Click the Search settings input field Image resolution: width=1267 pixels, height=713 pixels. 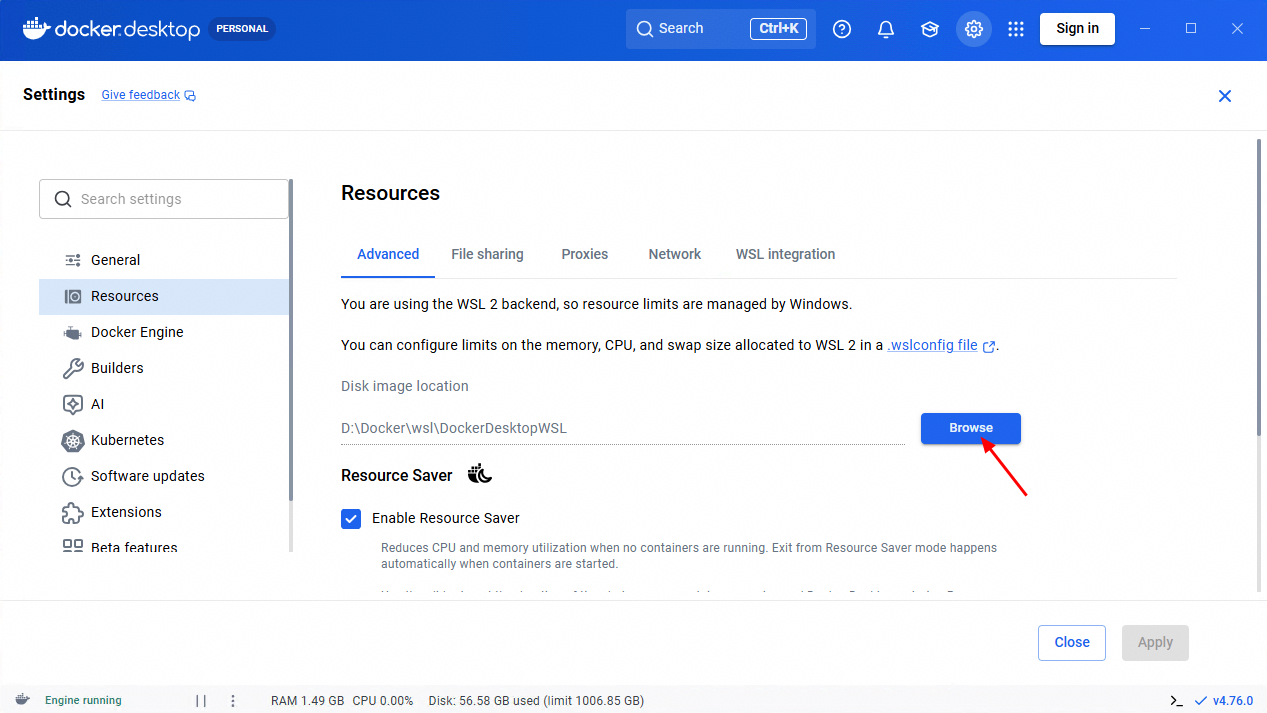point(164,199)
